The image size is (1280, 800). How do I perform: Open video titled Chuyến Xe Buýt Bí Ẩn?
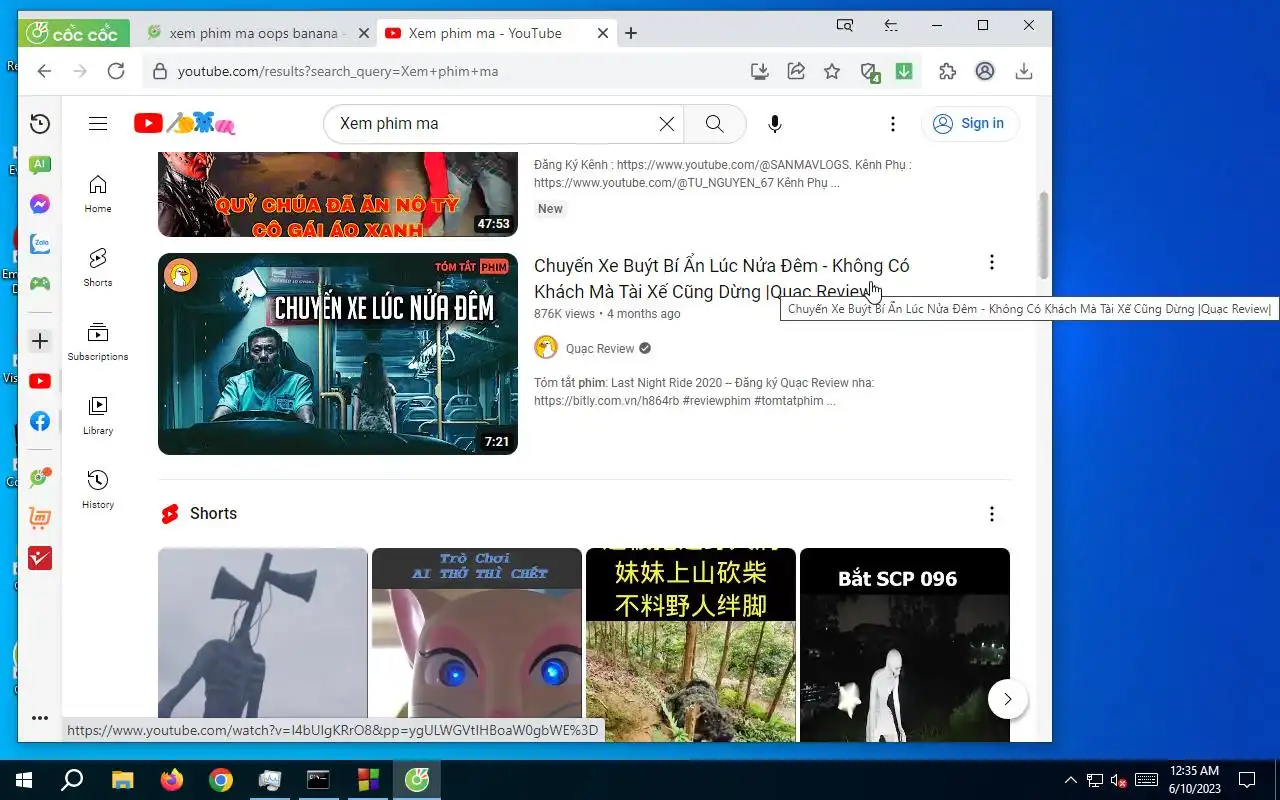pyautogui.click(x=721, y=279)
